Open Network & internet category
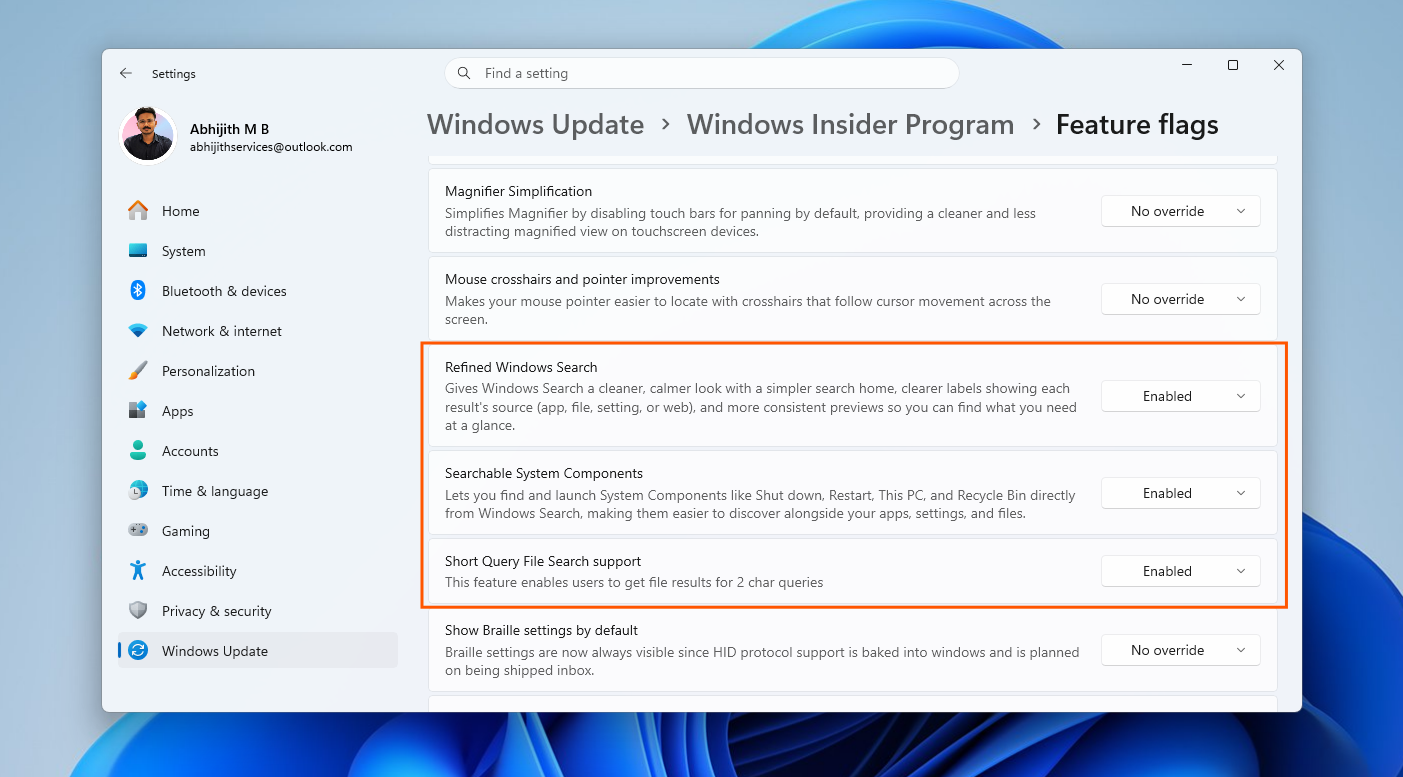1403x777 pixels. (x=258, y=331)
